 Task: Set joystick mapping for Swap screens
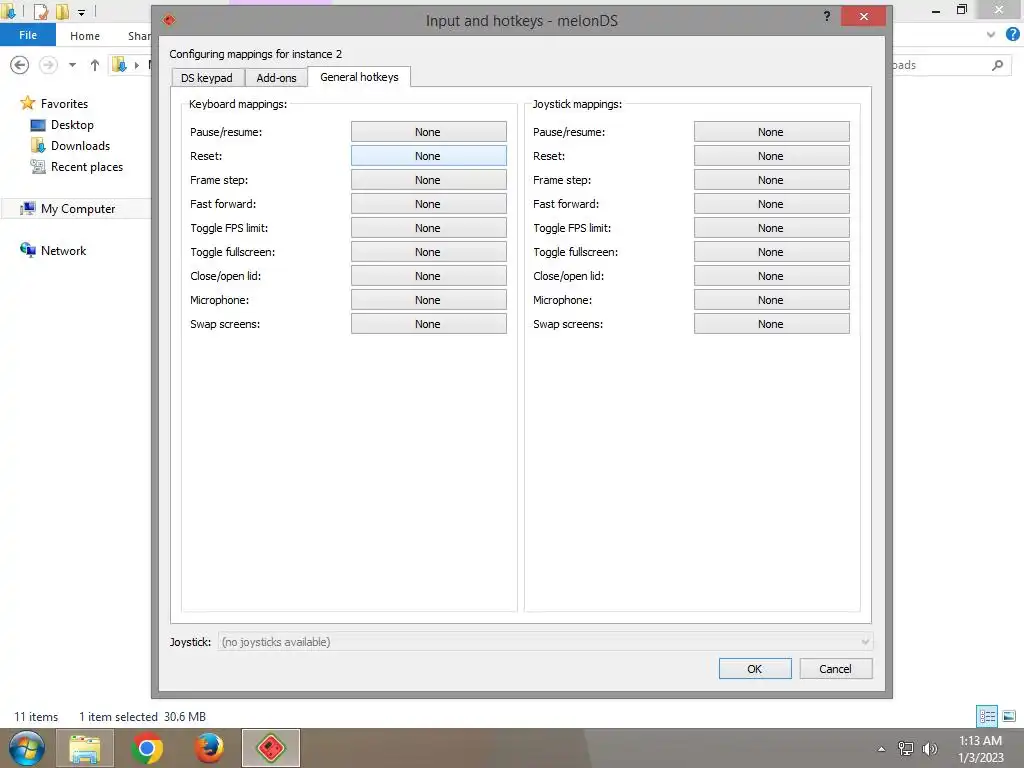coord(771,324)
